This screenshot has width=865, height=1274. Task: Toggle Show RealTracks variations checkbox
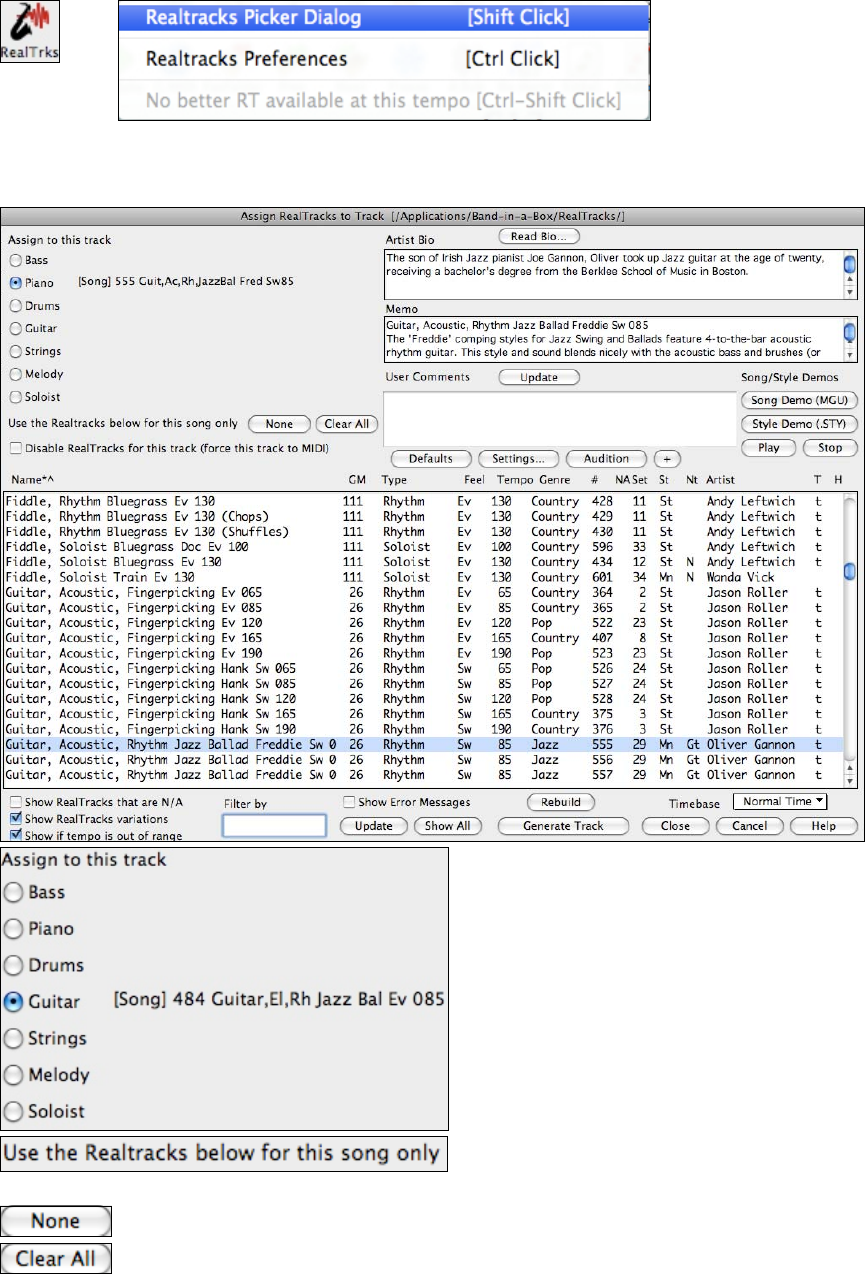(15, 819)
